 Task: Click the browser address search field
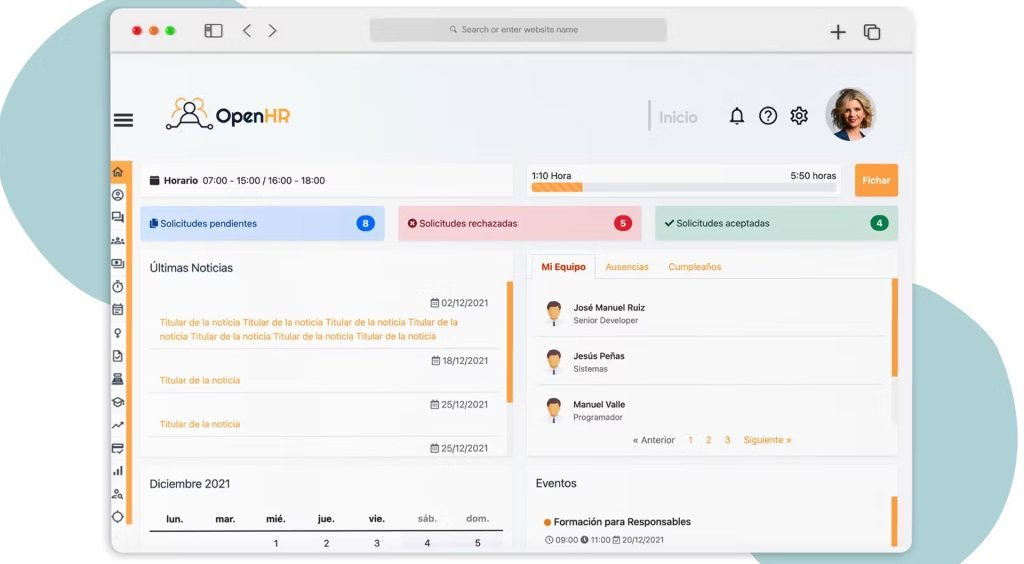[518, 30]
